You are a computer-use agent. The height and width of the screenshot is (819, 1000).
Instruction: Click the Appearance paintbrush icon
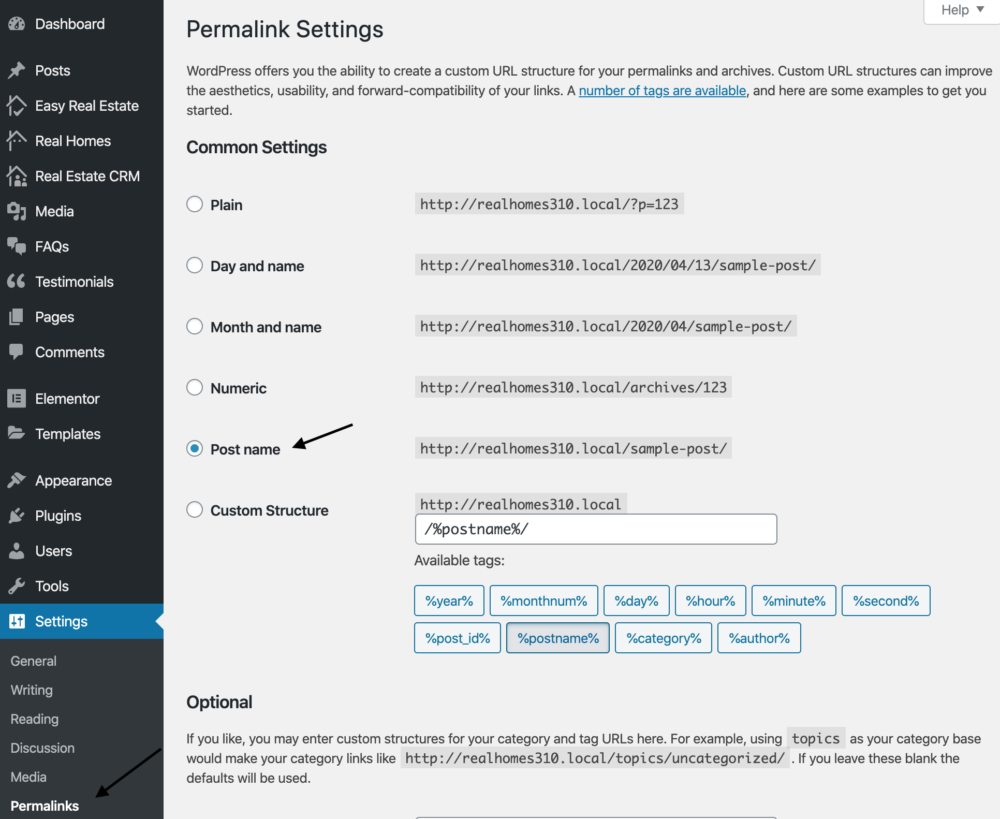pyautogui.click(x=17, y=480)
